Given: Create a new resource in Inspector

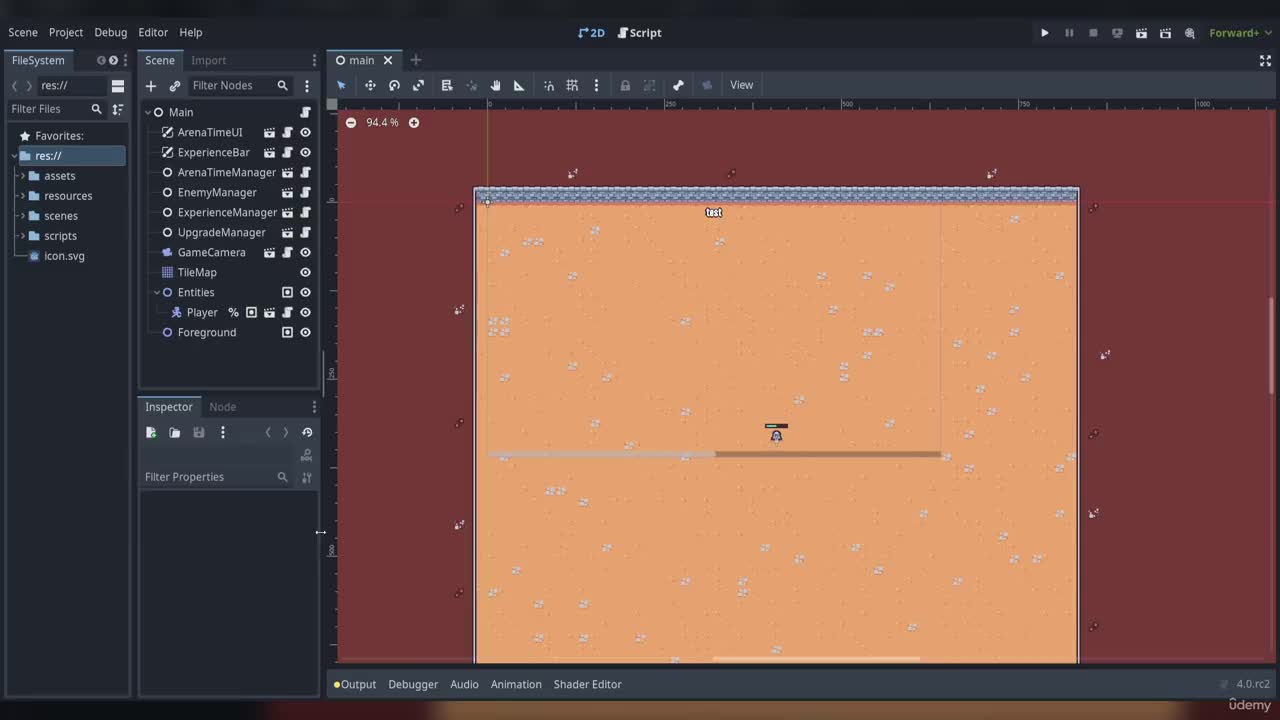Looking at the screenshot, I should pyautogui.click(x=151, y=432).
